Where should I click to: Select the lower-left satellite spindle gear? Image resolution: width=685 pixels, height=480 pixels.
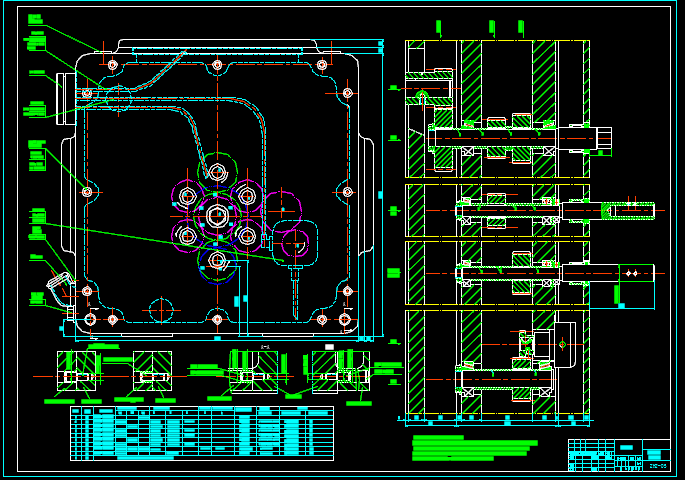[x=187, y=236]
